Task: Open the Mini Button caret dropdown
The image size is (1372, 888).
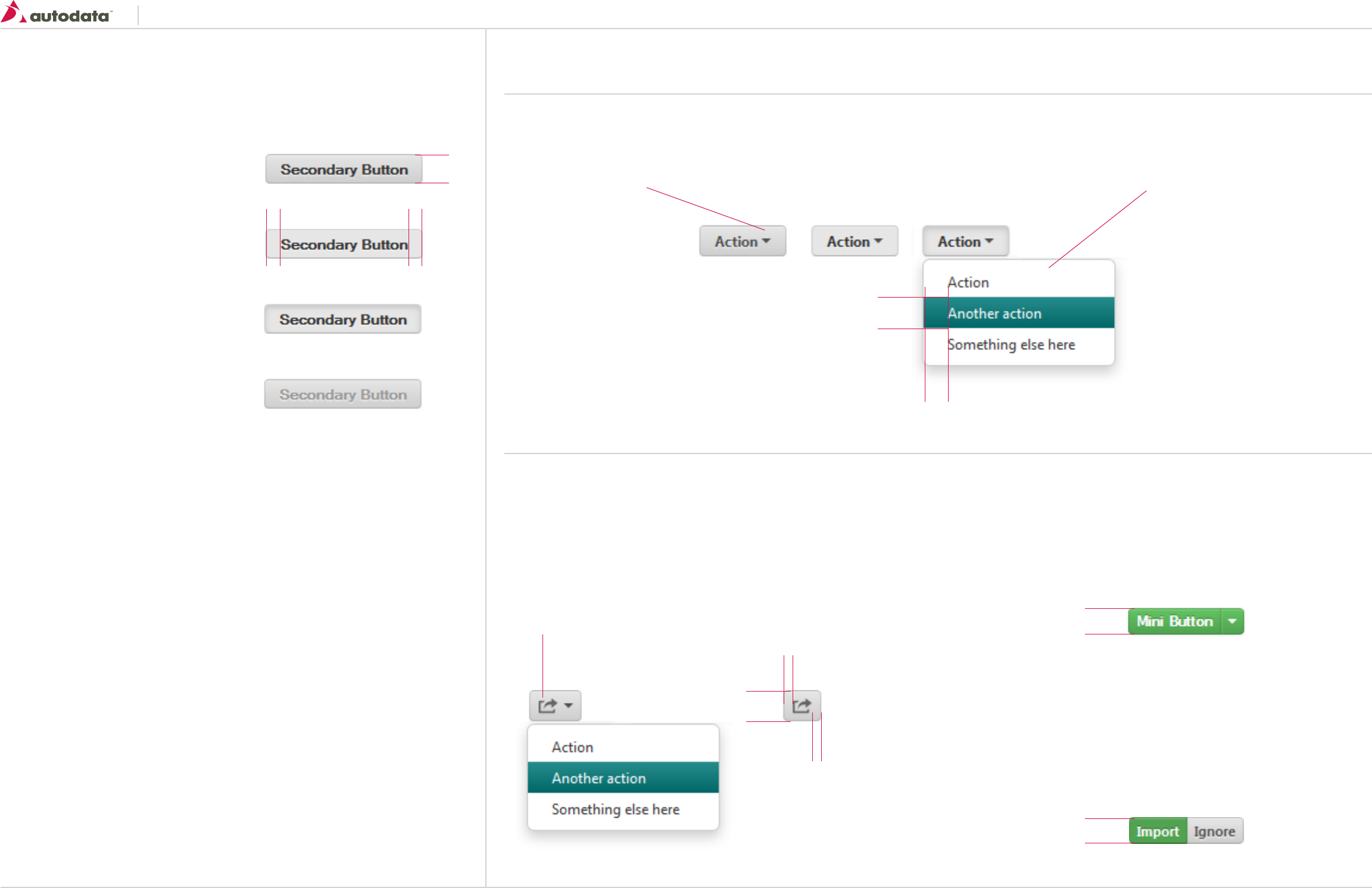Action: coord(1232,621)
